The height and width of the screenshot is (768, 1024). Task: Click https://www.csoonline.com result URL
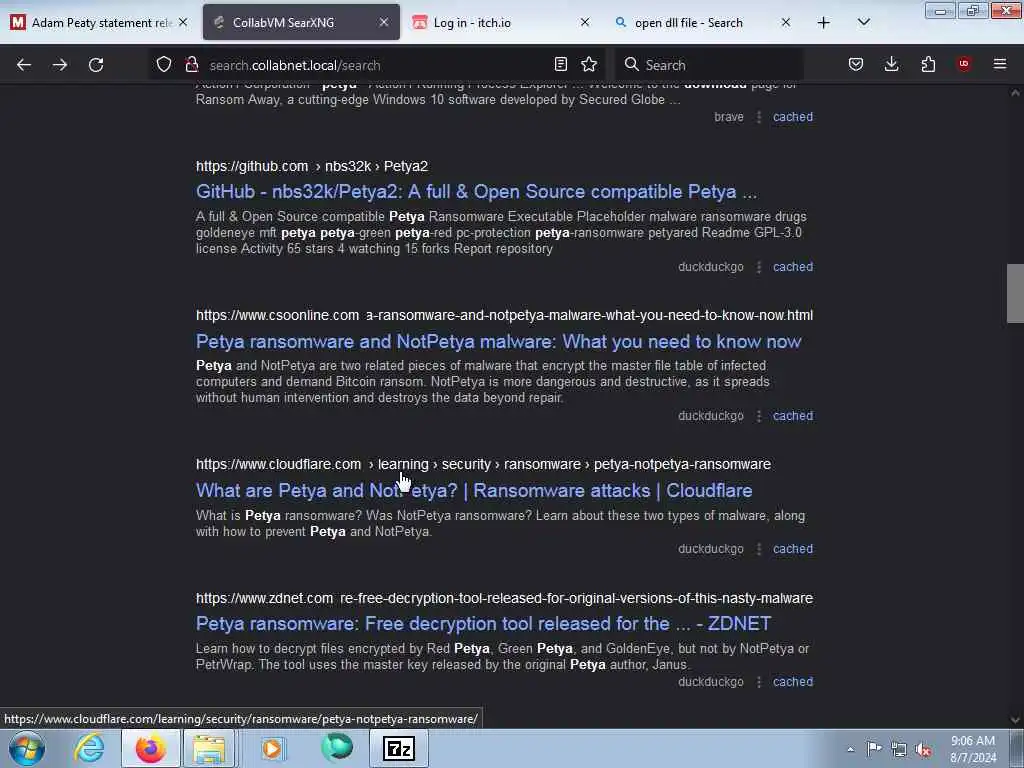tap(278, 315)
